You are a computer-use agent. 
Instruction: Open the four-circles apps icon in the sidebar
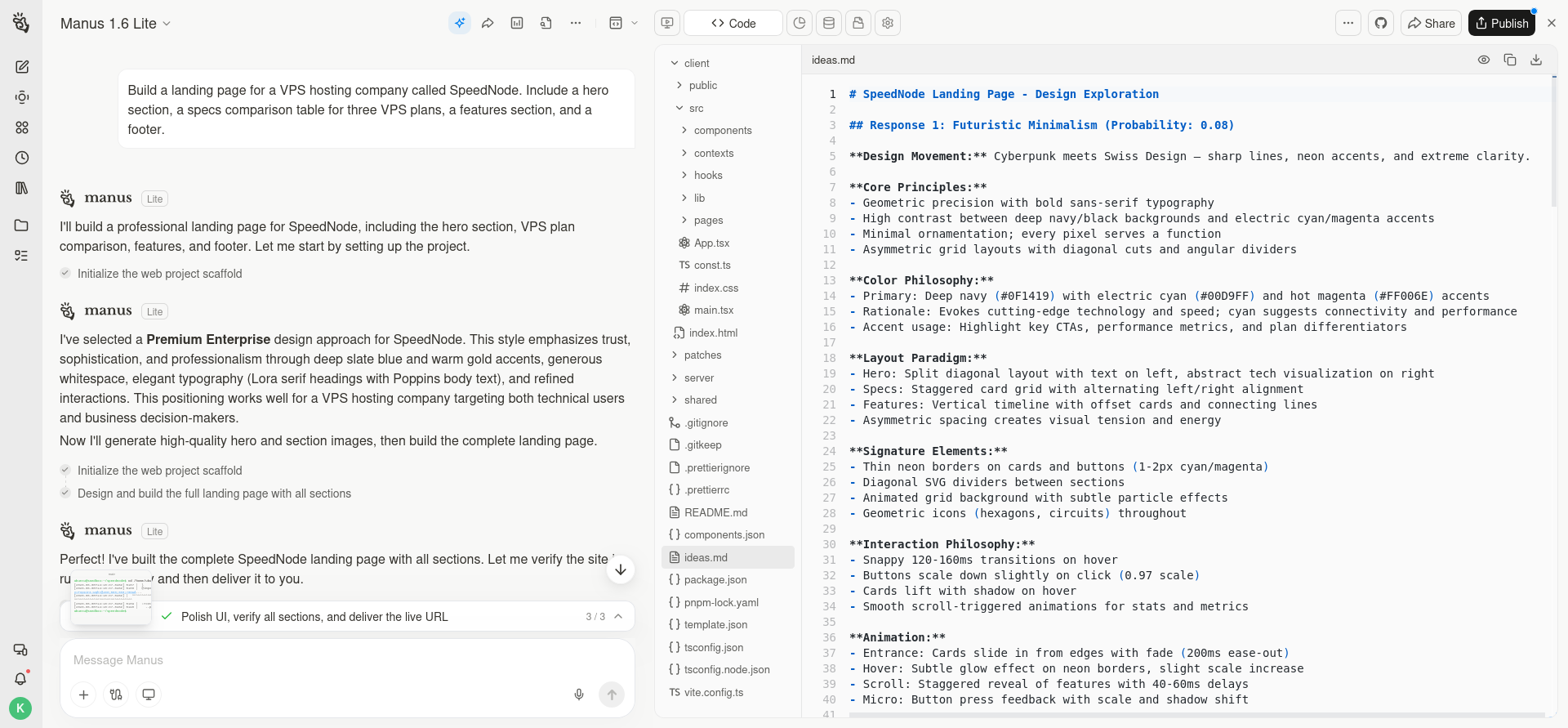click(22, 127)
